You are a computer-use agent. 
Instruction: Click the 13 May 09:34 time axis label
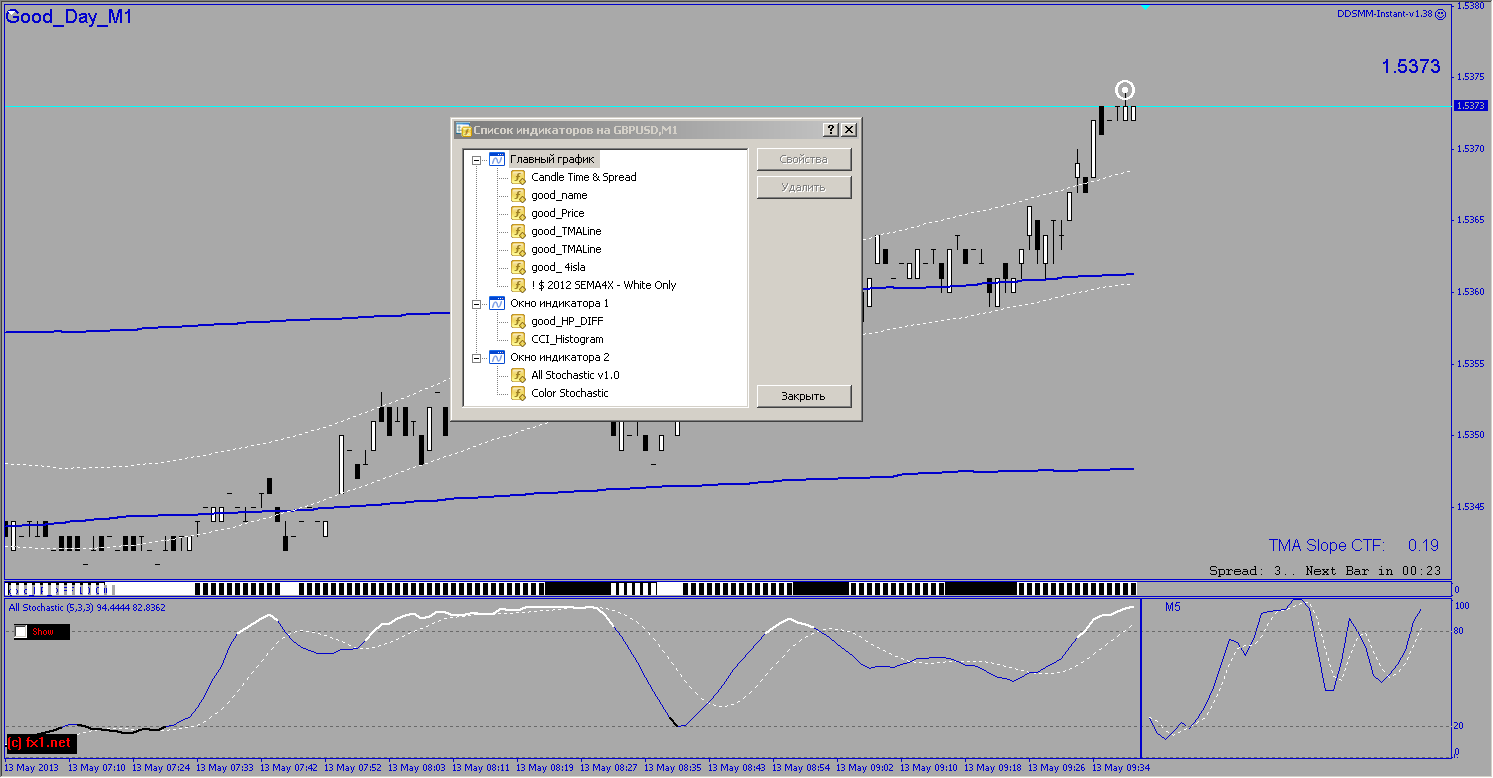[1120, 768]
